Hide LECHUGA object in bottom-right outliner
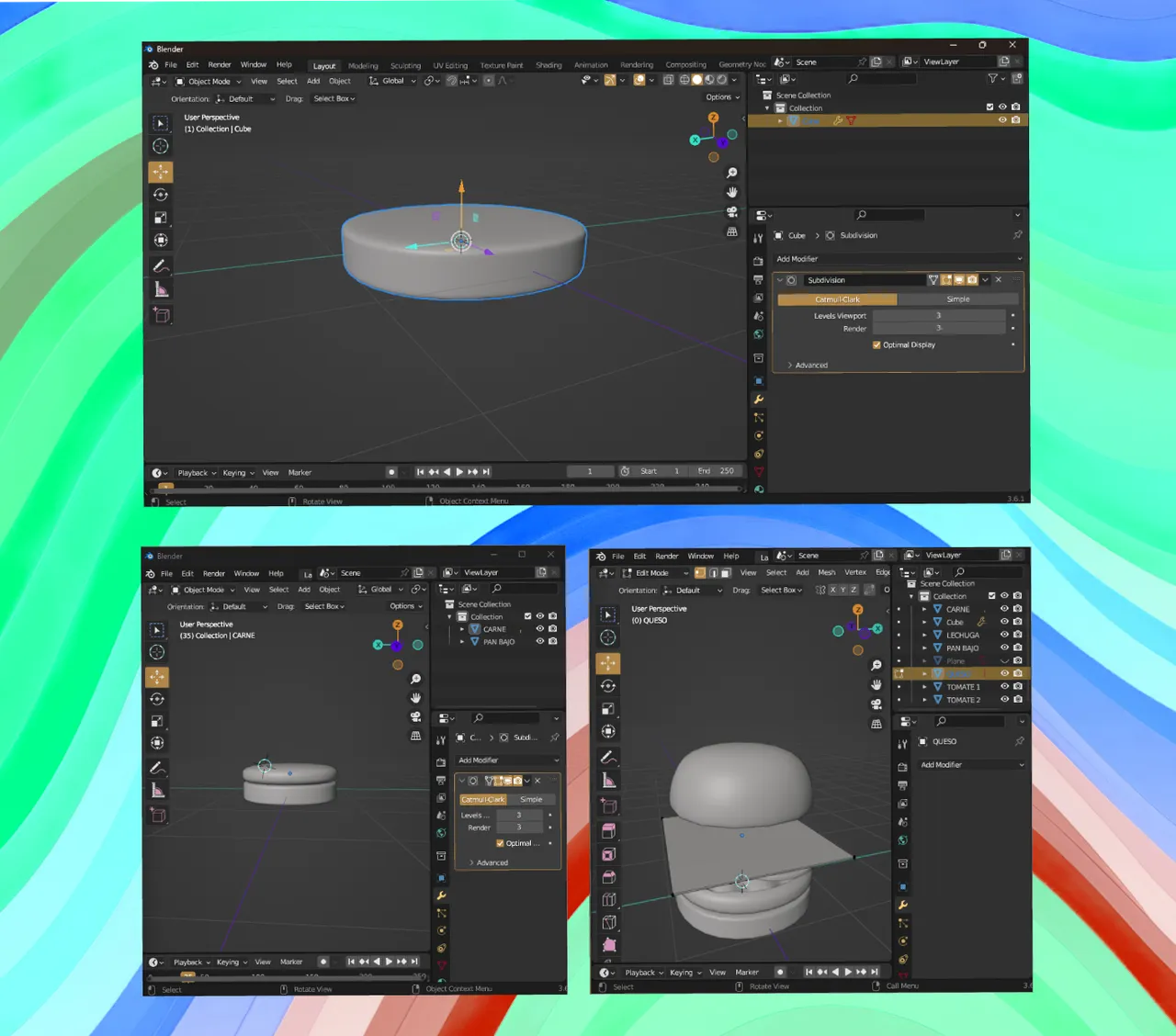The image size is (1176, 1036). [x=1004, y=635]
